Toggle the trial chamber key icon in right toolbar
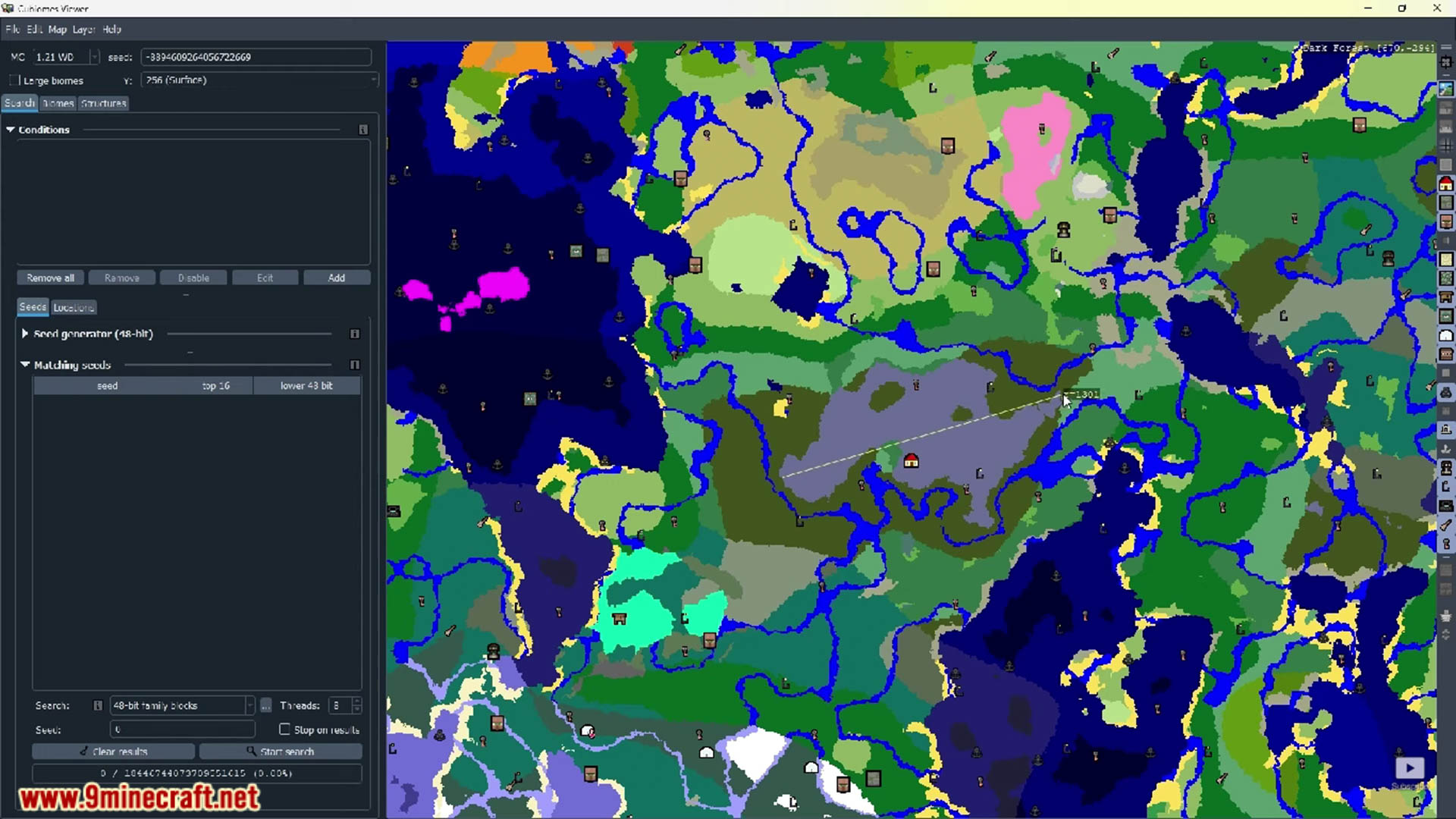 pos(1446,544)
